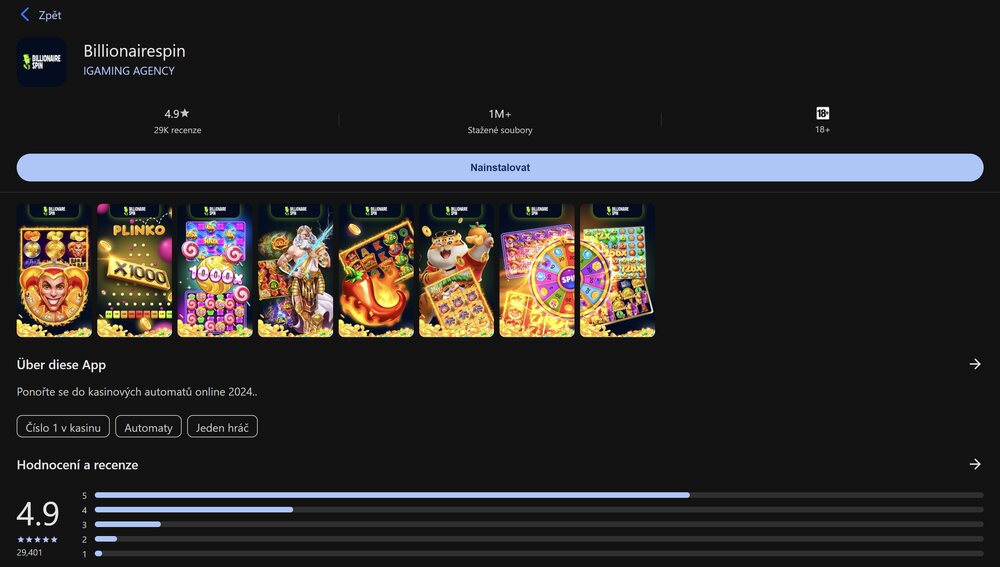Open the Billionairespin app logo
1000x567 pixels.
click(x=41, y=62)
